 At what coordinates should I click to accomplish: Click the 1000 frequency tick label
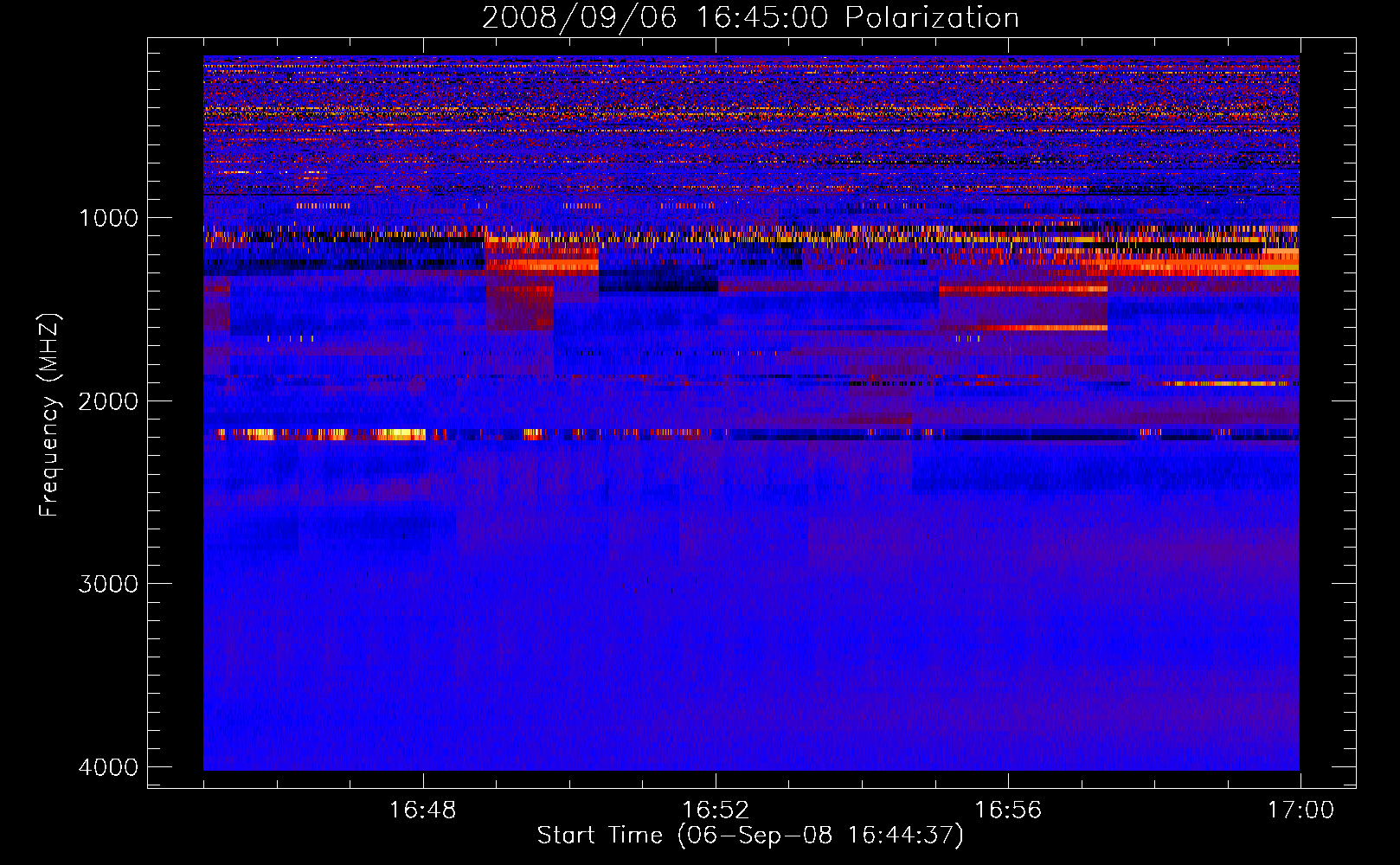(108, 217)
